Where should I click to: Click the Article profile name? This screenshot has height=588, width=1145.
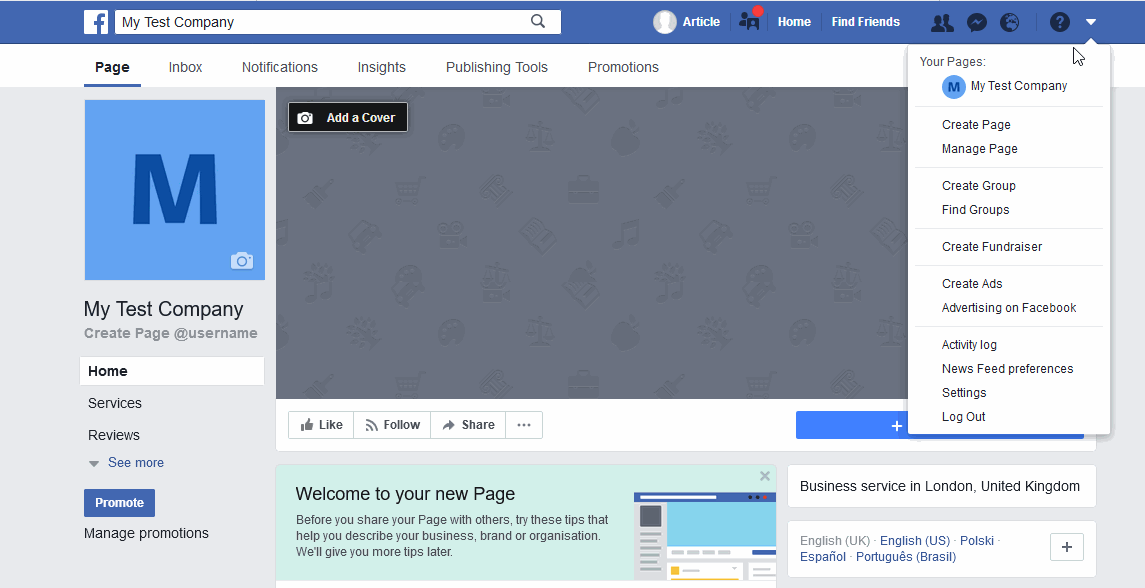pyautogui.click(x=701, y=22)
